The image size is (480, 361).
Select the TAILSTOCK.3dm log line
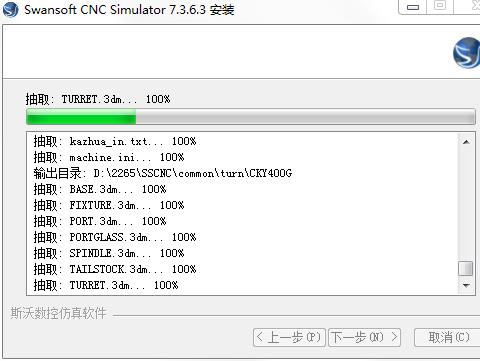click(115, 269)
